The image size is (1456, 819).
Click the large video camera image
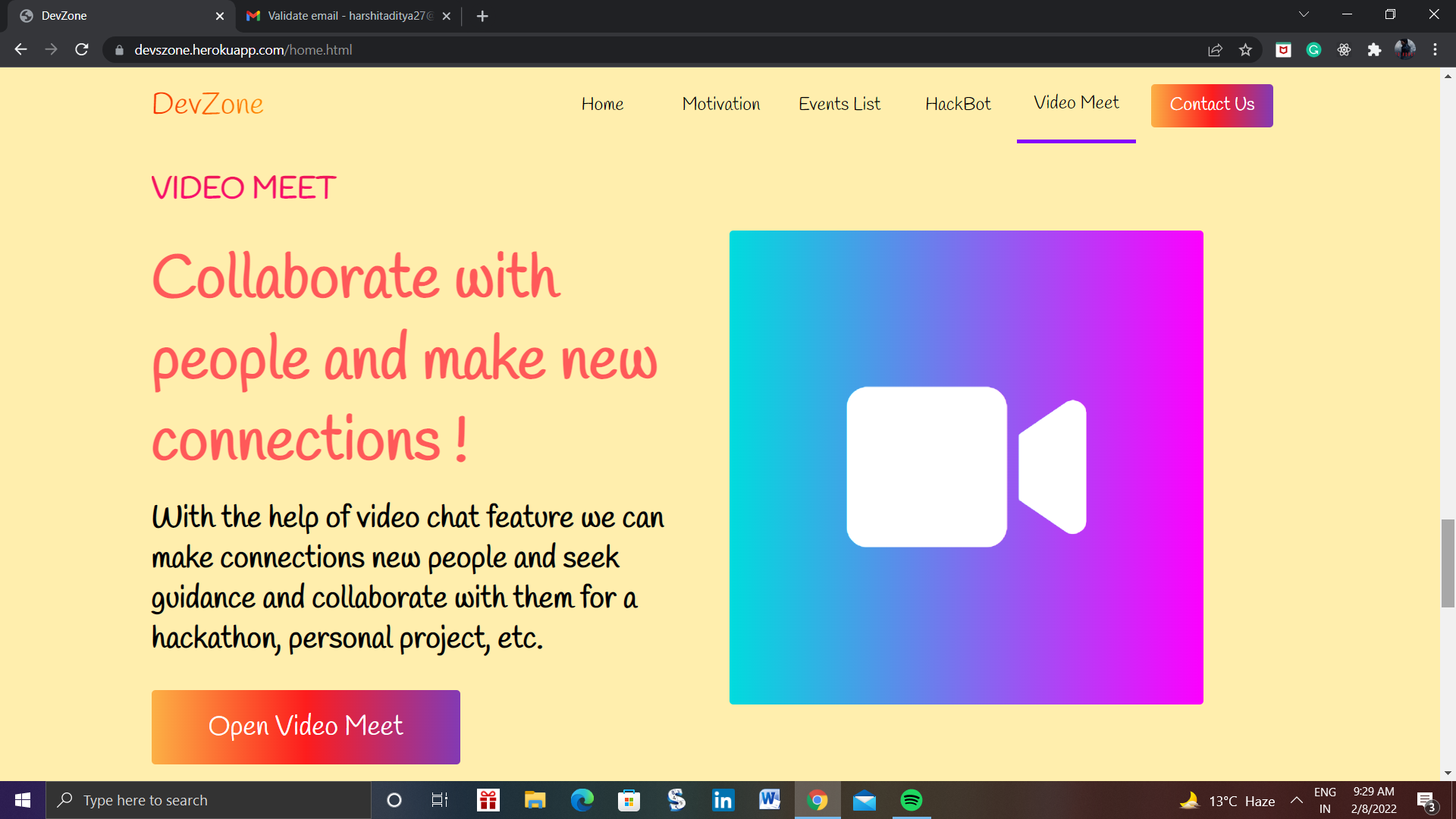click(x=966, y=467)
